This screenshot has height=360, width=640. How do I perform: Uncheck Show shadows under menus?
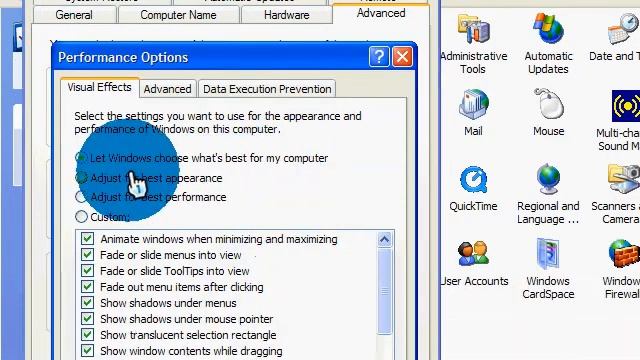point(87,303)
